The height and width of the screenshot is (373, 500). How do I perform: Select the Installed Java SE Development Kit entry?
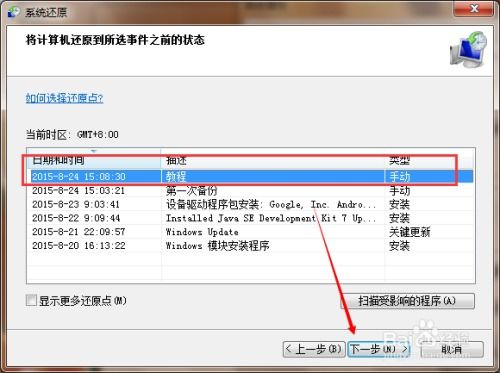pyautogui.click(x=251, y=218)
